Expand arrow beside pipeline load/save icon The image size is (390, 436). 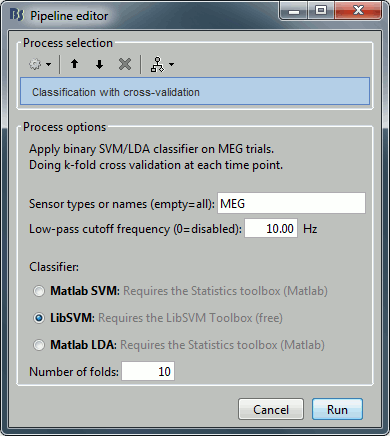171,64
